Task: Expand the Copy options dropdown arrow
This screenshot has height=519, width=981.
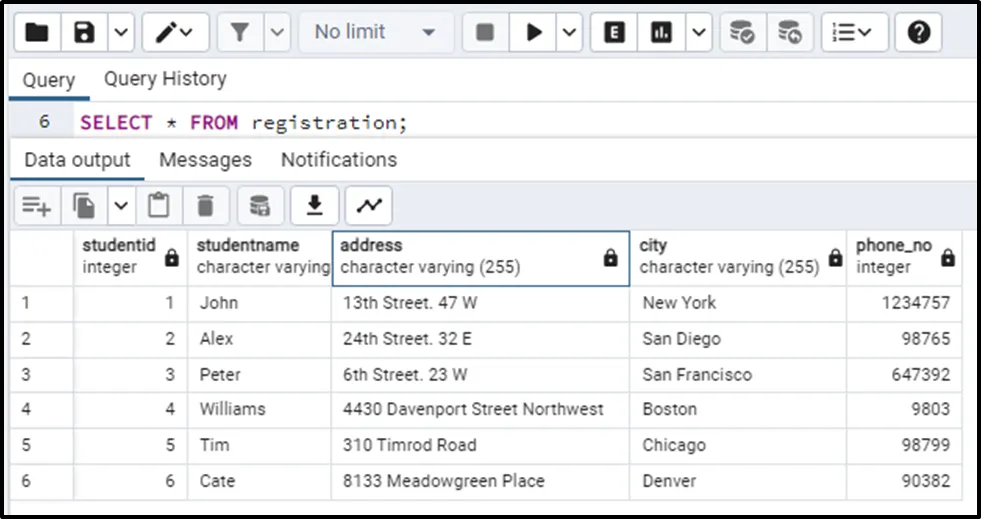Action: [x=120, y=206]
